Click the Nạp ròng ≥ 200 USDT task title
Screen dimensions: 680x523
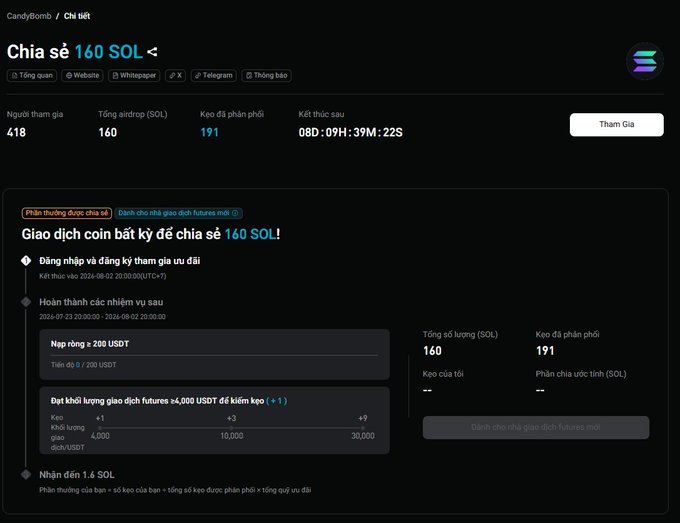(90, 344)
